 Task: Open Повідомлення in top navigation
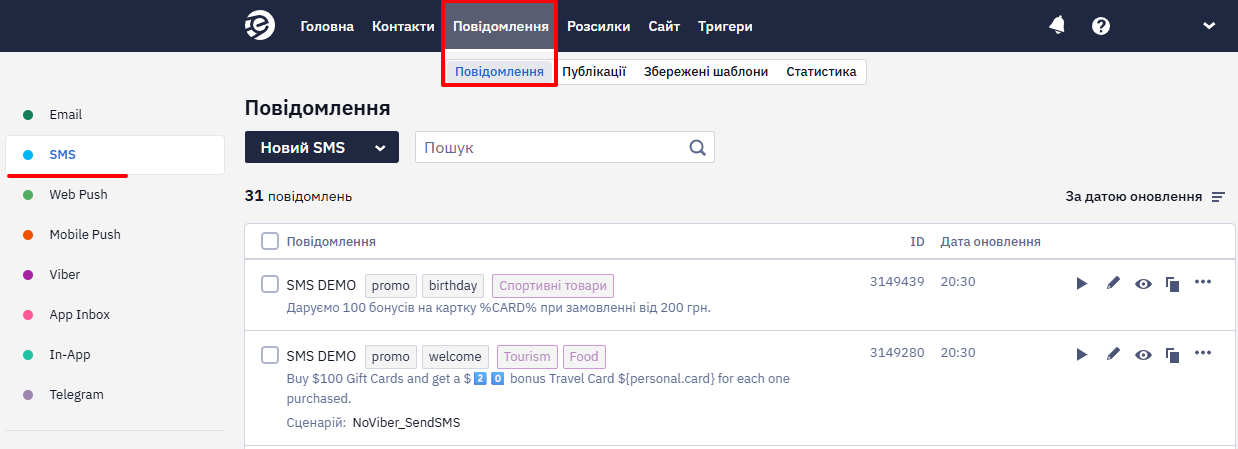point(500,26)
